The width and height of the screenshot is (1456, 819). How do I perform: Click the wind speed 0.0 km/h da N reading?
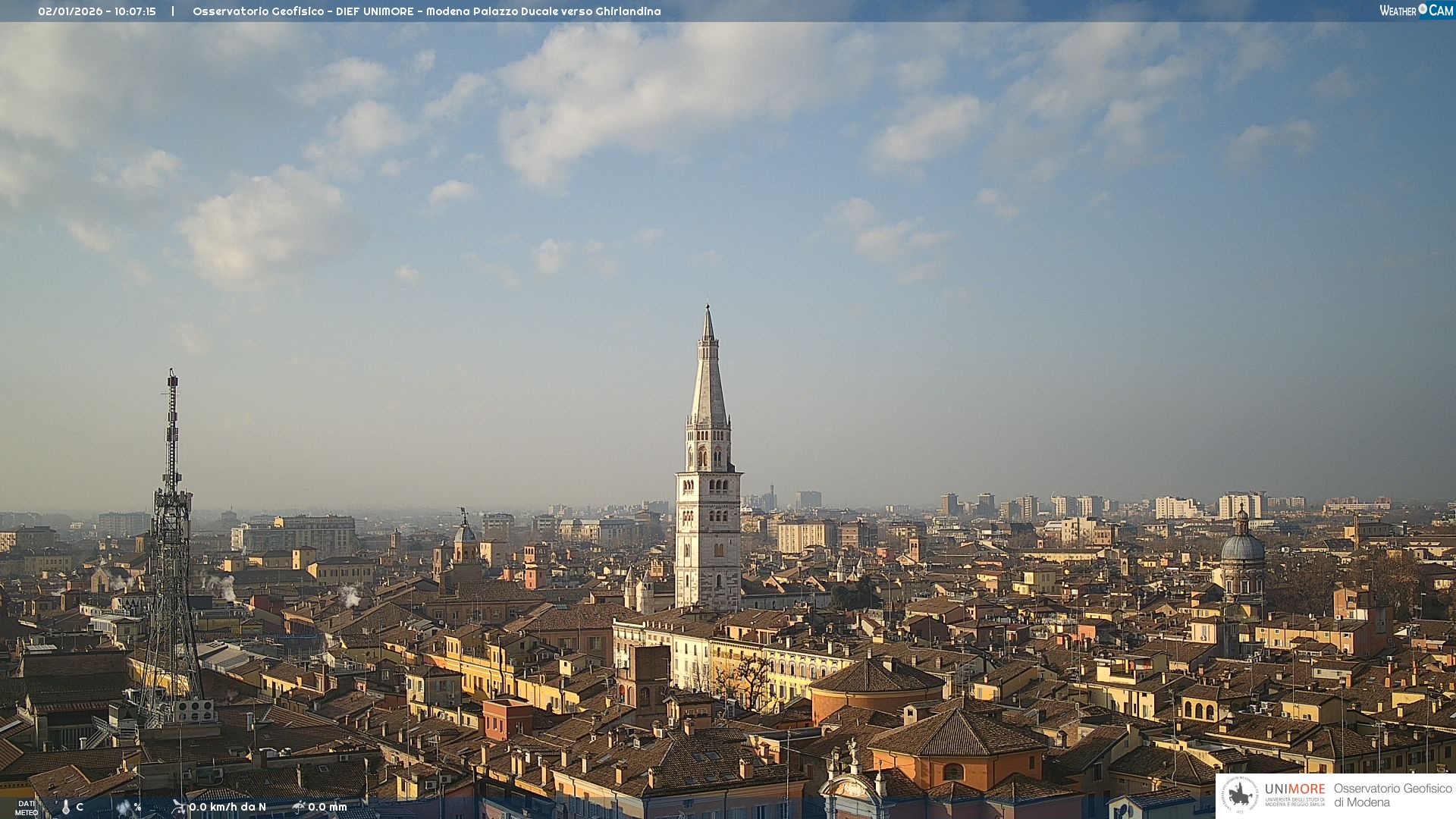point(227,807)
